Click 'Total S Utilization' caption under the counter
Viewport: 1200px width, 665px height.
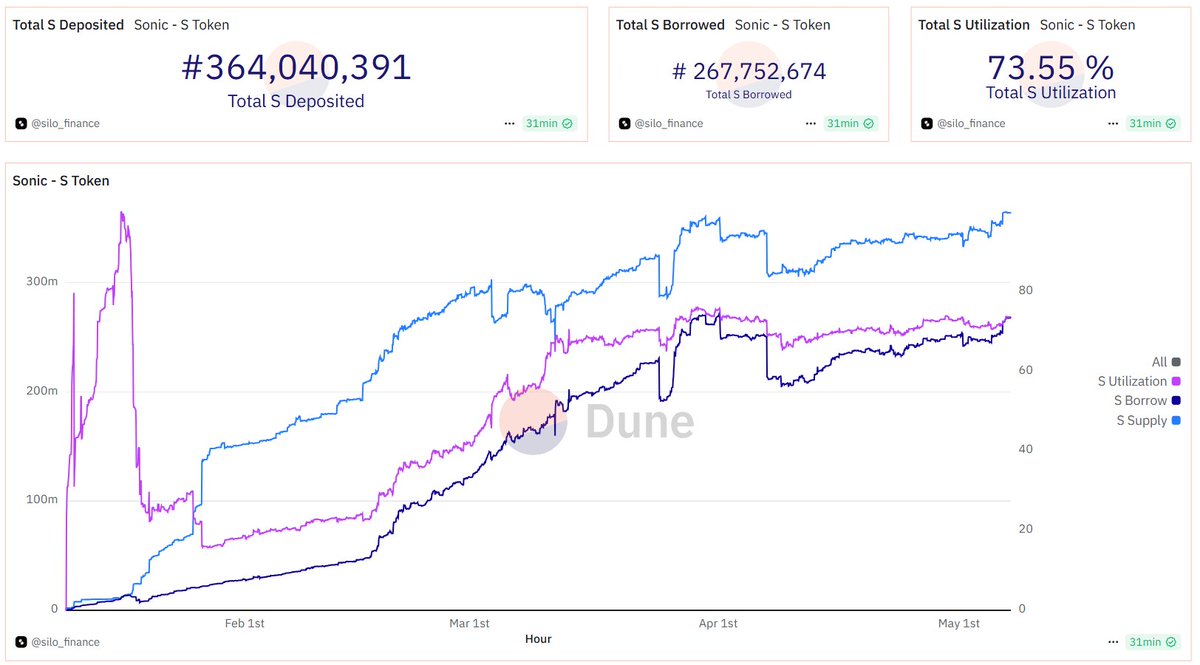[x=1051, y=93]
